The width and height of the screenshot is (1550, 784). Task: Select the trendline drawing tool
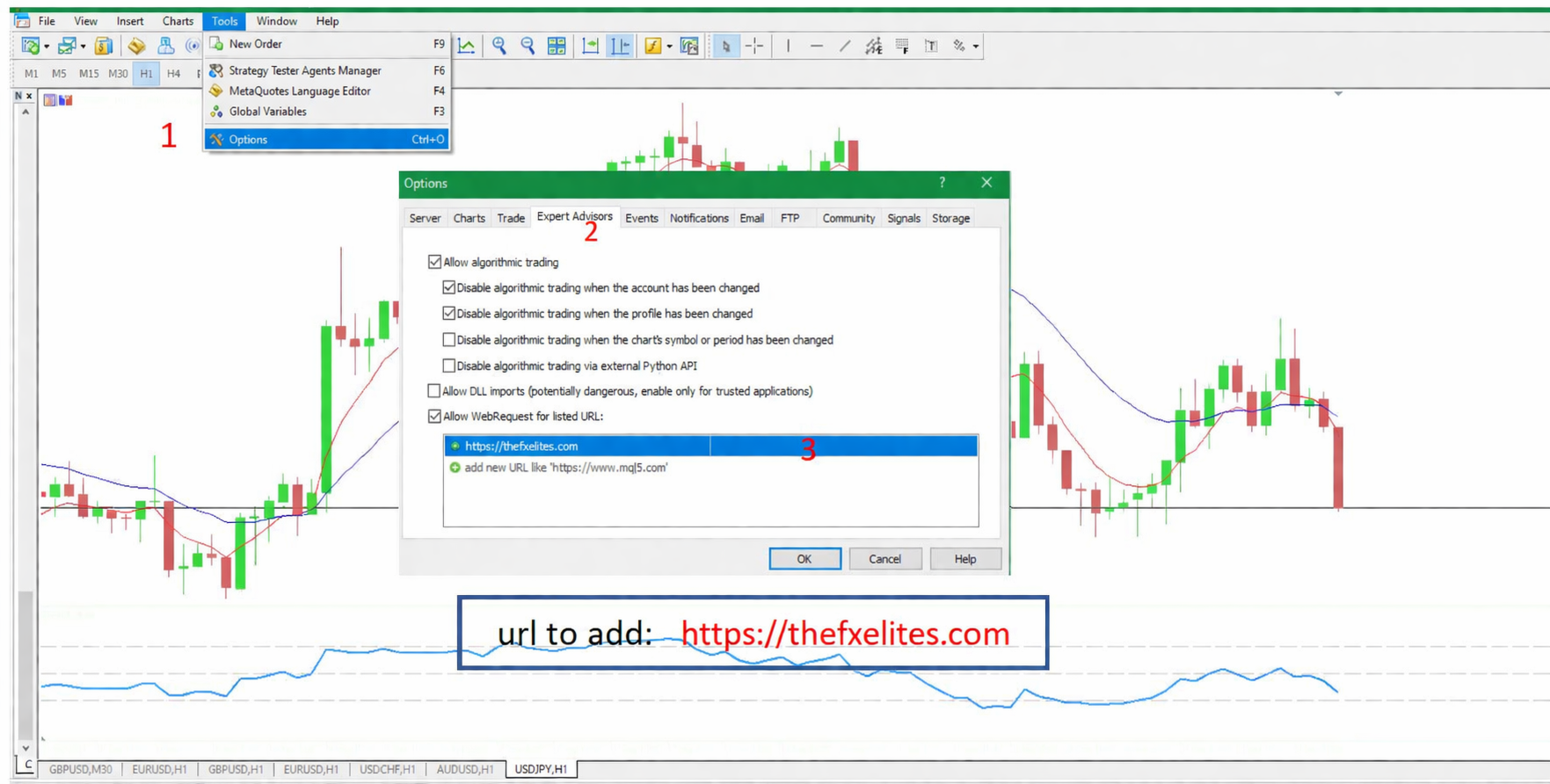pos(845,46)
